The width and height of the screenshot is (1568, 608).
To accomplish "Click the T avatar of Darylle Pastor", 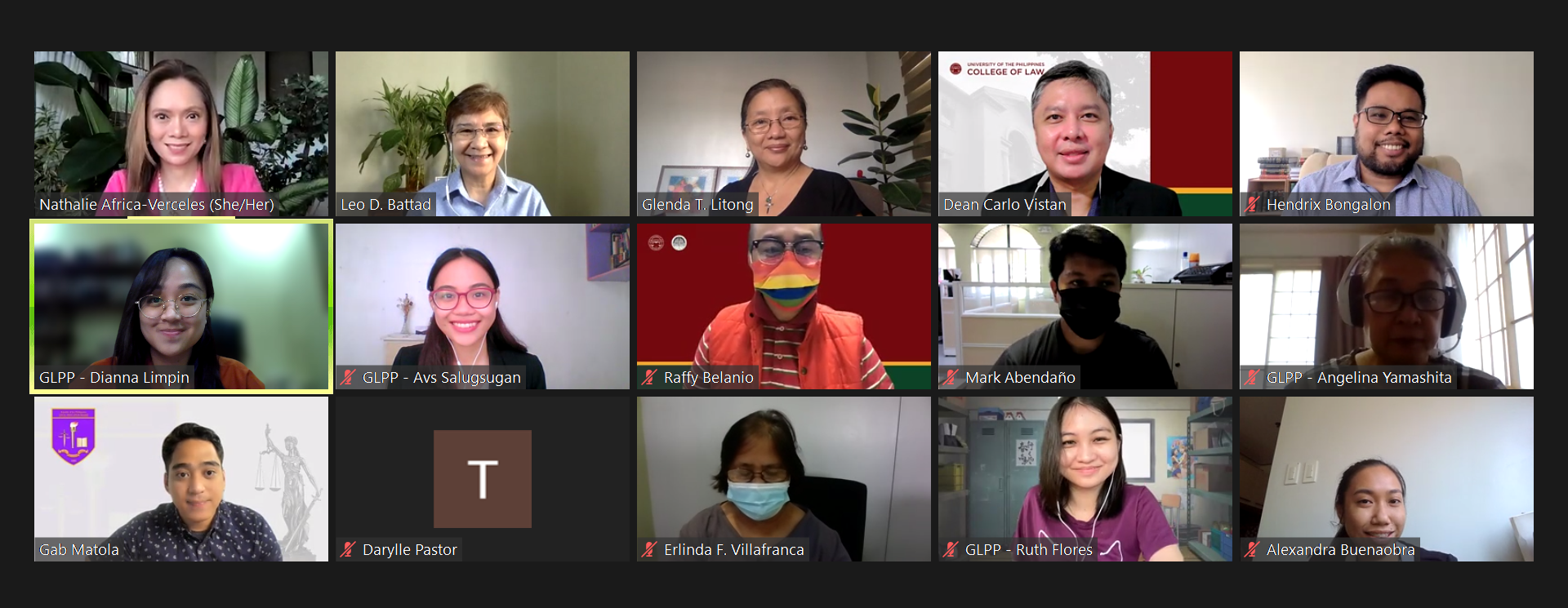I will [x=483, y=479].
